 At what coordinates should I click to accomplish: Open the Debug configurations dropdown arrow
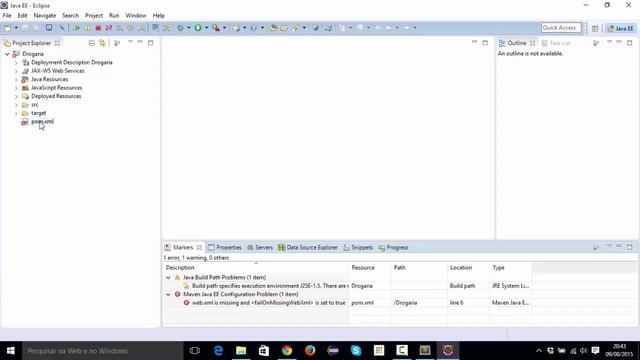point(189,28)
